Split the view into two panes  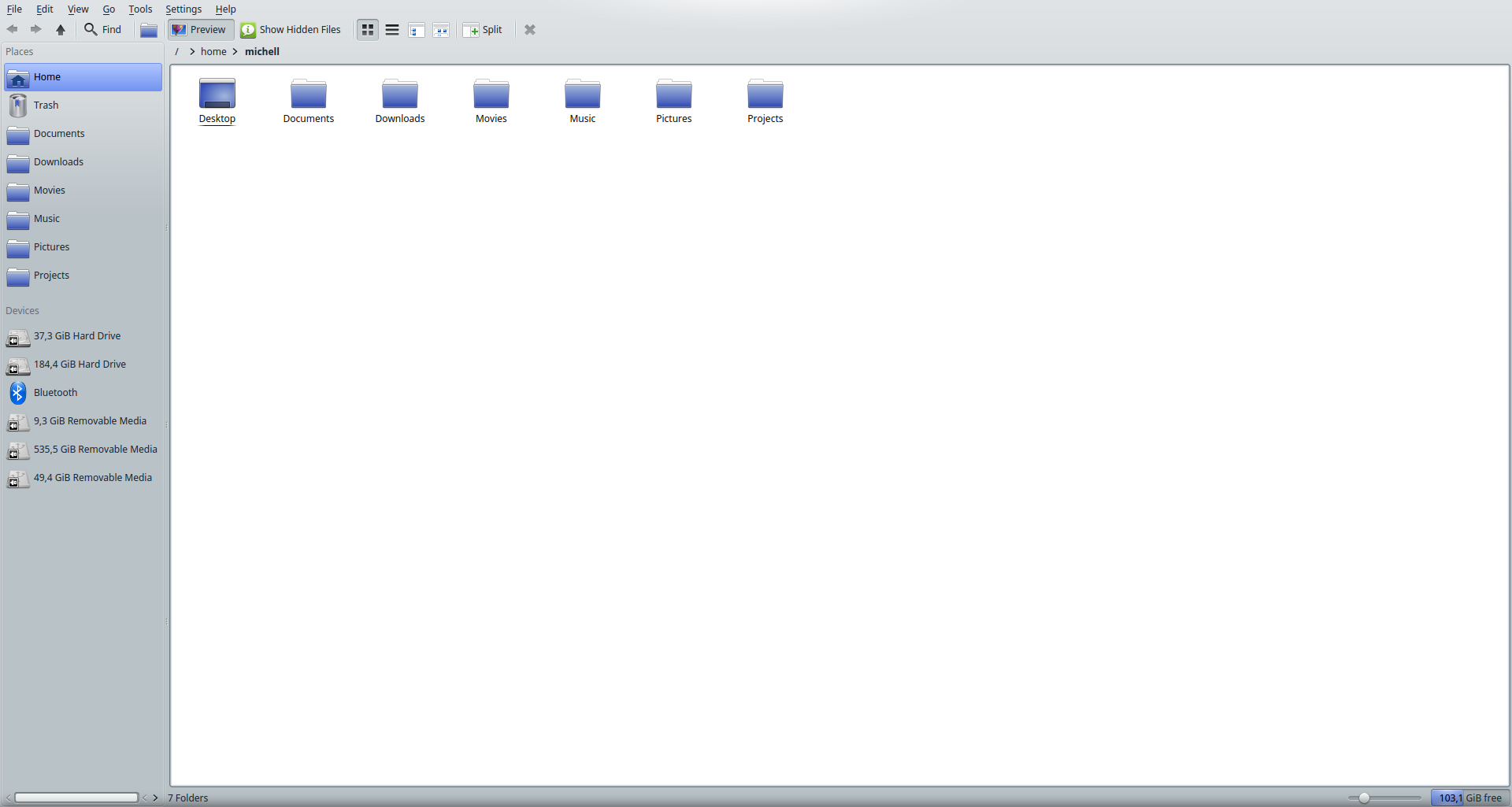[x=483, y=30]
